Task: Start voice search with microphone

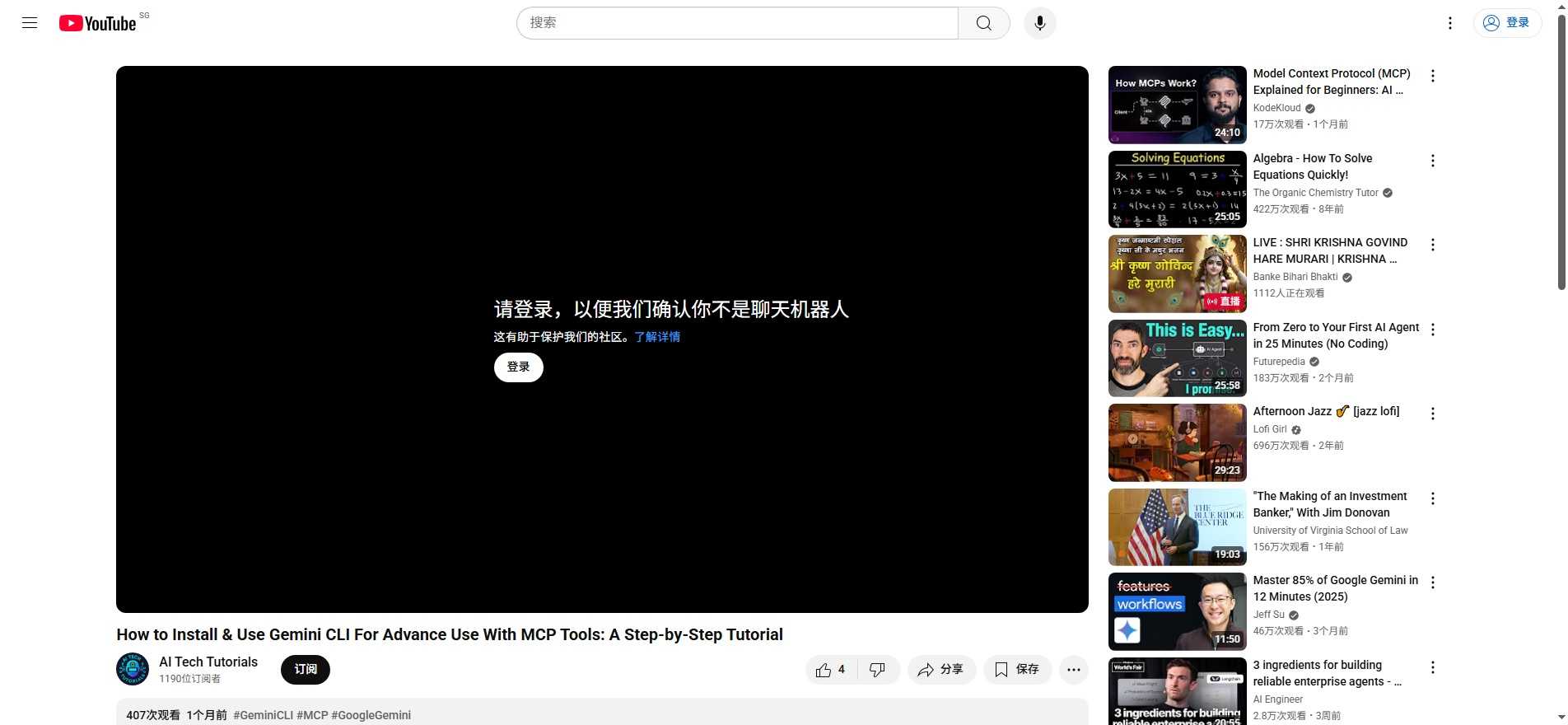Action: pyautogui.click(x=1040, y=23)
